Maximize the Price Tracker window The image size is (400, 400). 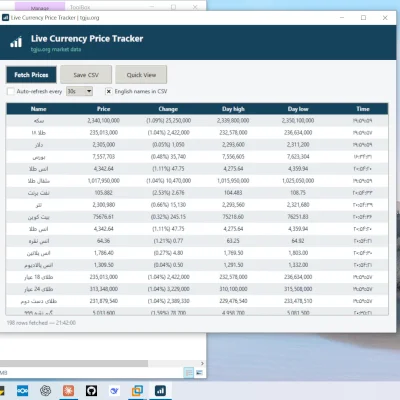(363, 18)
